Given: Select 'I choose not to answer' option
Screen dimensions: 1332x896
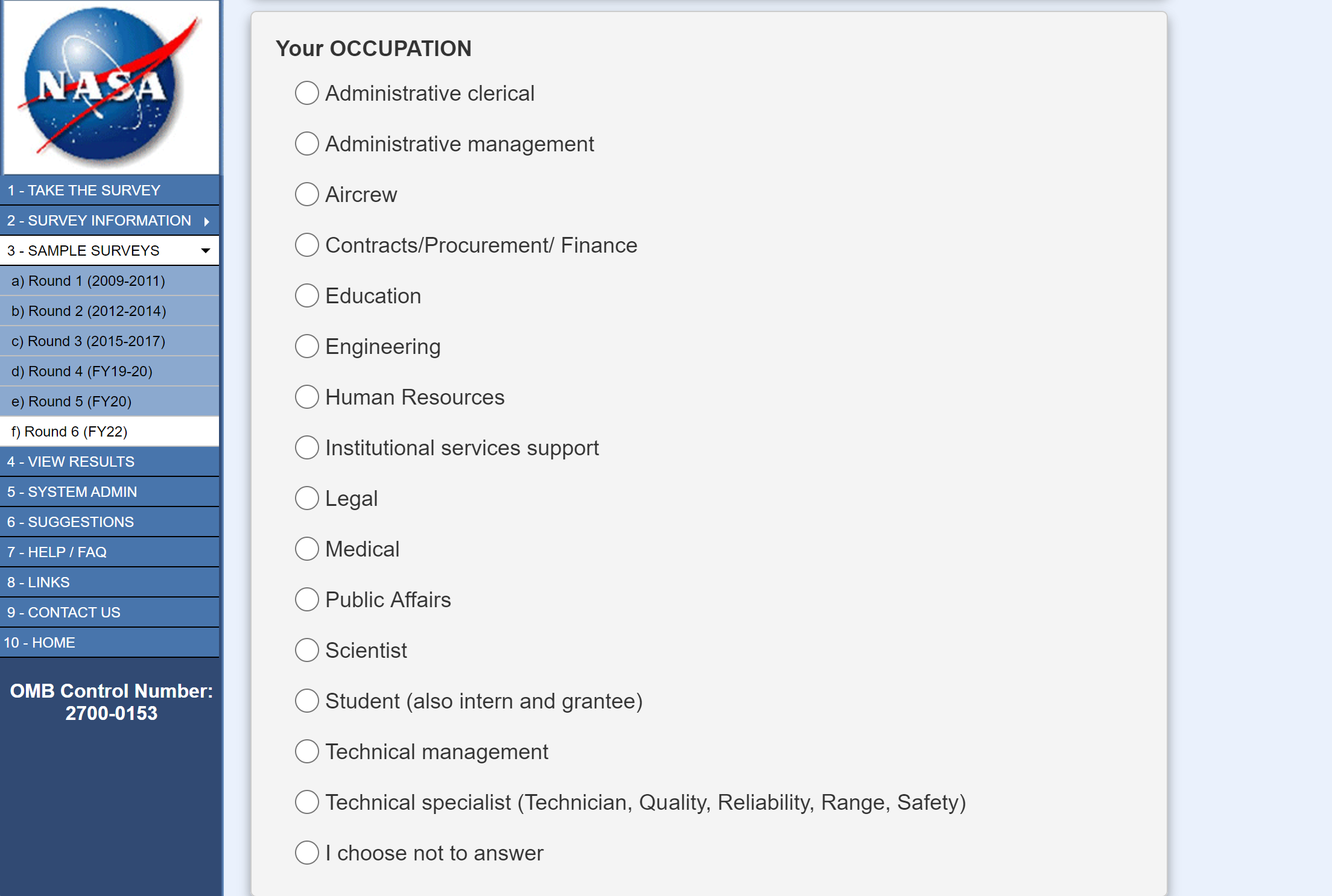Looking at the screenshot, I should point(306,853).
